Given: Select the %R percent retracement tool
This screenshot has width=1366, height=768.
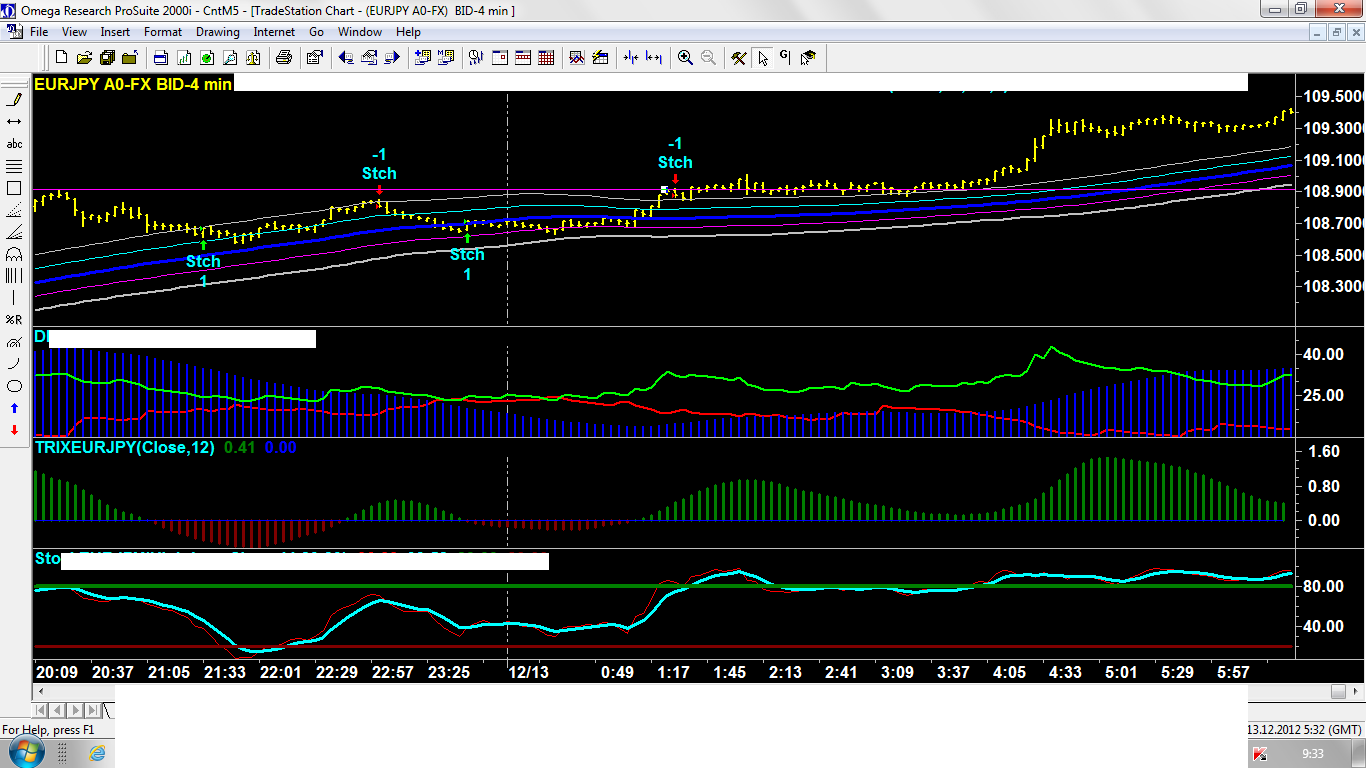Looking at the screenshot, I should pyautogui.click(x=14, y=320).
